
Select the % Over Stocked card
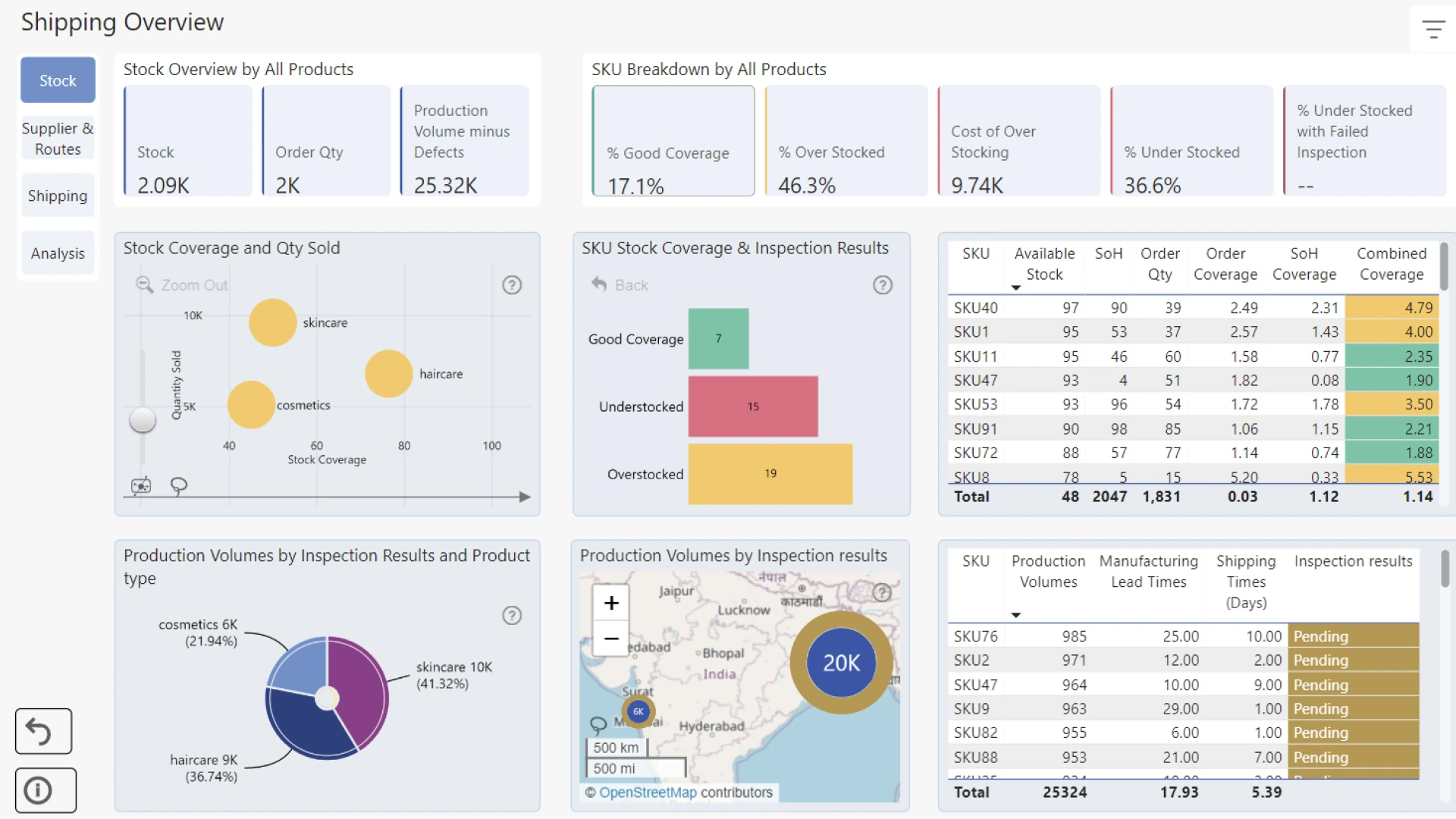click(846, 141)
